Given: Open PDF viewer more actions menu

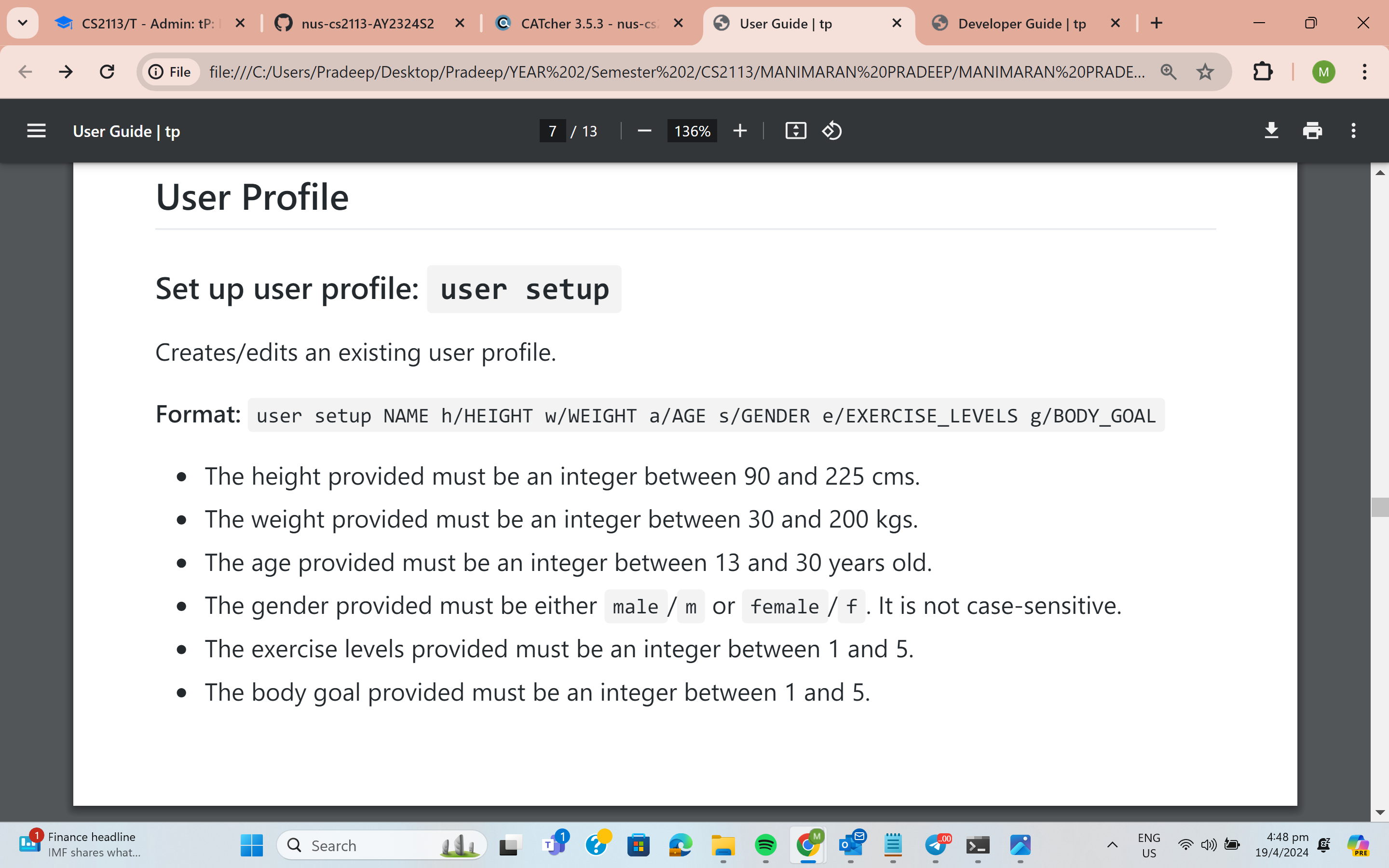Looking at the screenshot, I should point(1353,131).
